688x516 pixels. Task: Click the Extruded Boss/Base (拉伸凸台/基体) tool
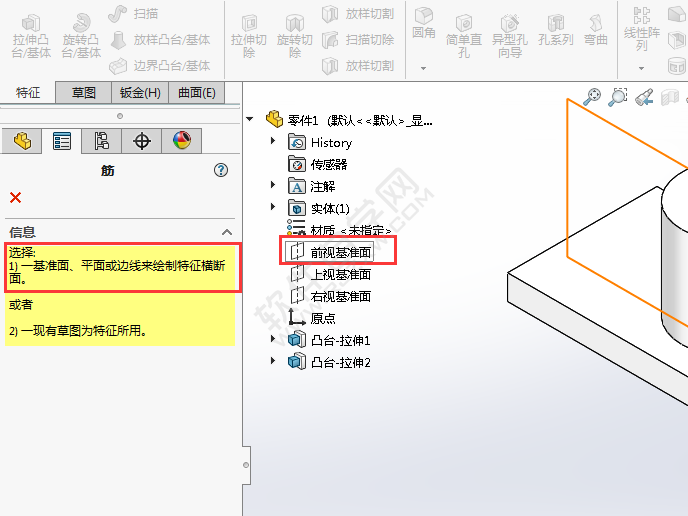[x=31, y=37]
